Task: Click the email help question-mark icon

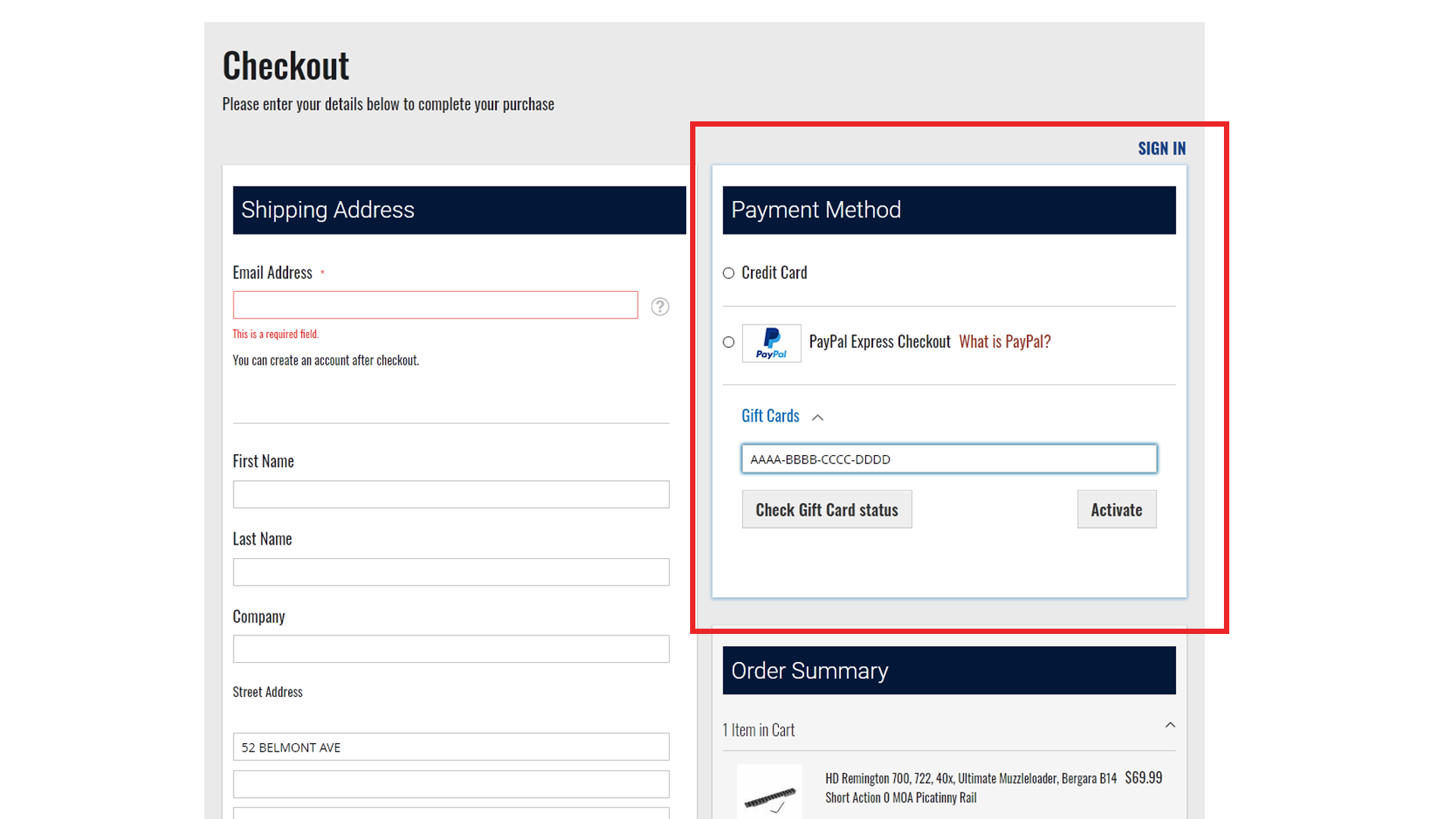Action: click(x=660, y=306)
